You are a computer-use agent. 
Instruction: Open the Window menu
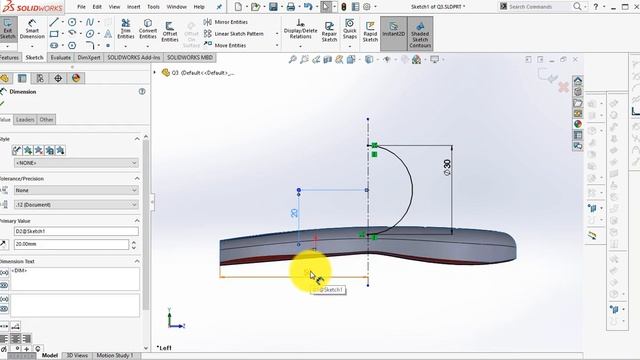point(176,7)
